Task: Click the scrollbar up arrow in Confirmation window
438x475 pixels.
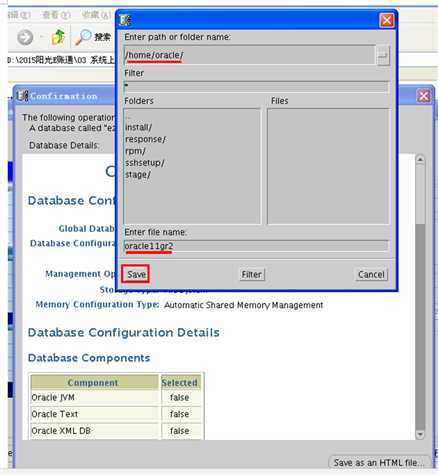Action: [420, 160]
